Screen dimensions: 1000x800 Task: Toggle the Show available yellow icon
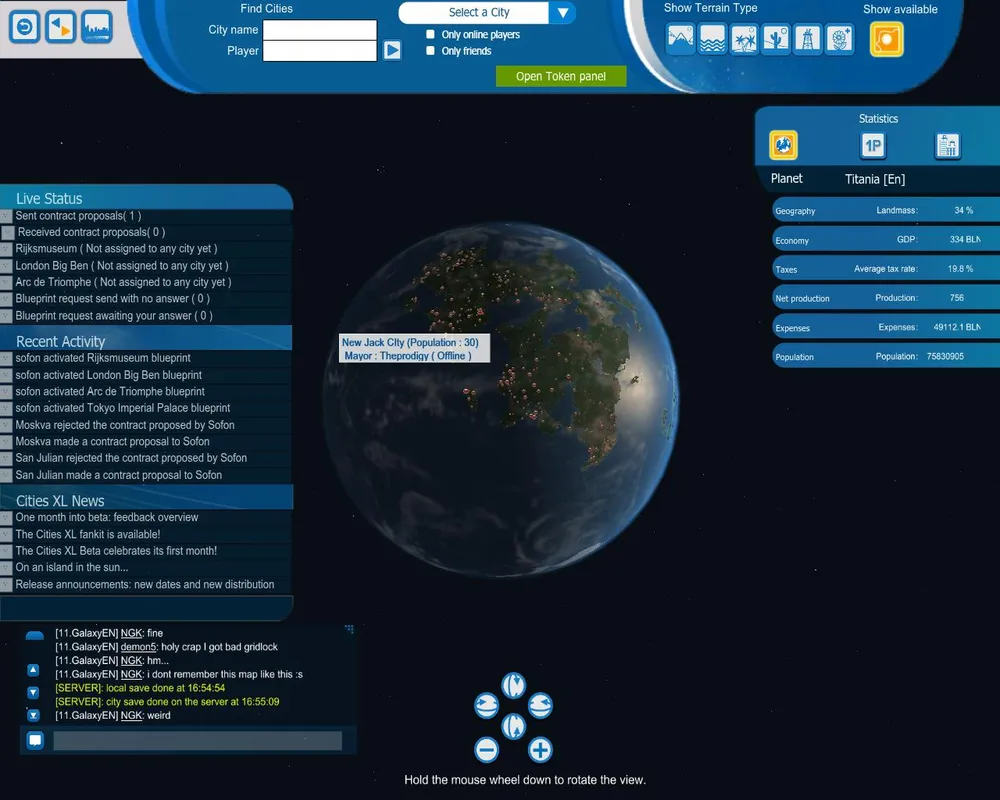[x=886, y=39]
